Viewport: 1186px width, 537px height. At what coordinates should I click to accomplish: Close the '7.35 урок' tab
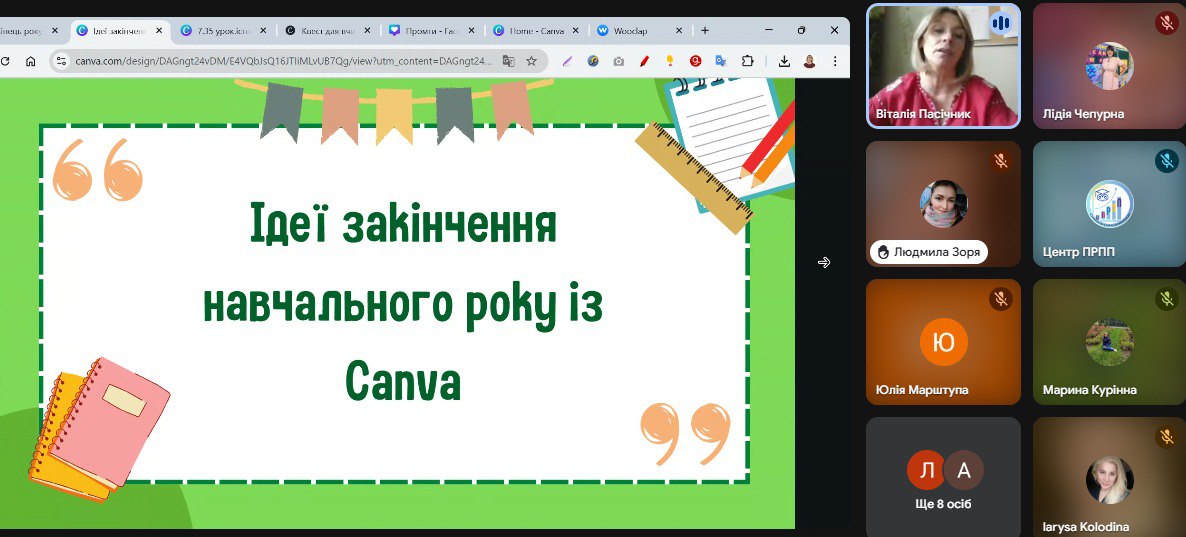coord(263,30)
